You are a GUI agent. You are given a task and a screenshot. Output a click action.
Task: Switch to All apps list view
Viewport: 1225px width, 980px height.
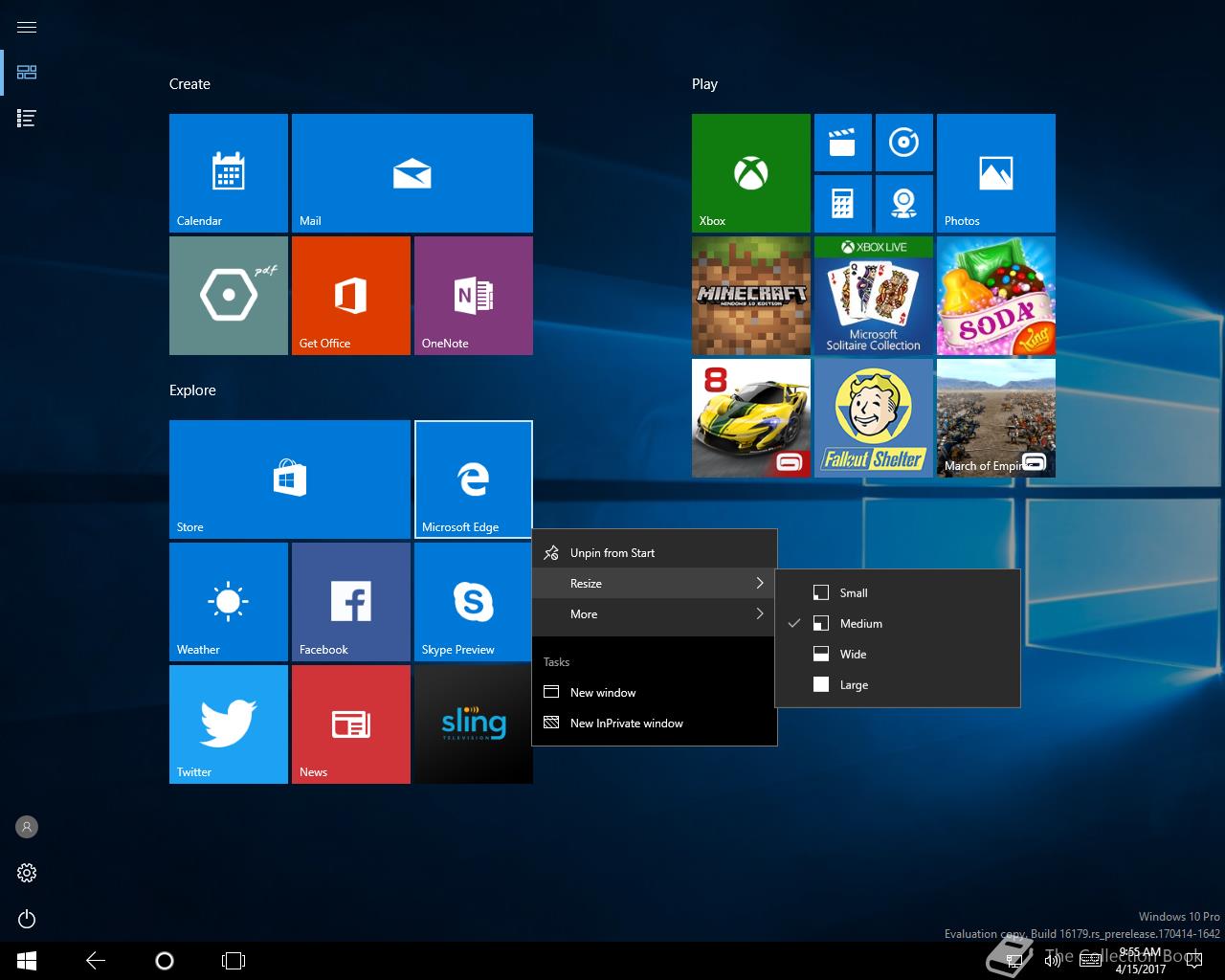tap(27, 119)
